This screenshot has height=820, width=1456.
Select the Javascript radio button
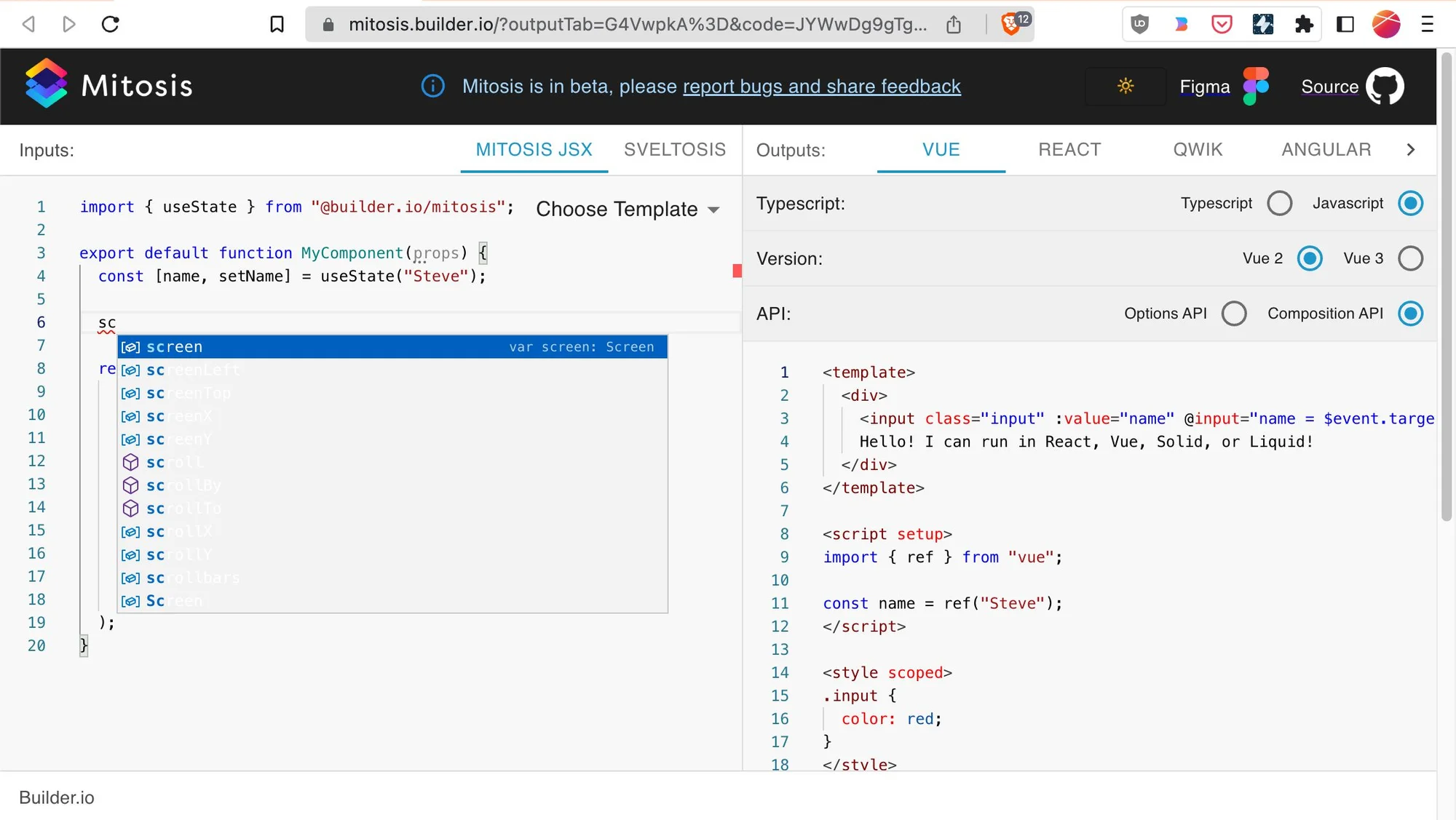(1410, 204)
